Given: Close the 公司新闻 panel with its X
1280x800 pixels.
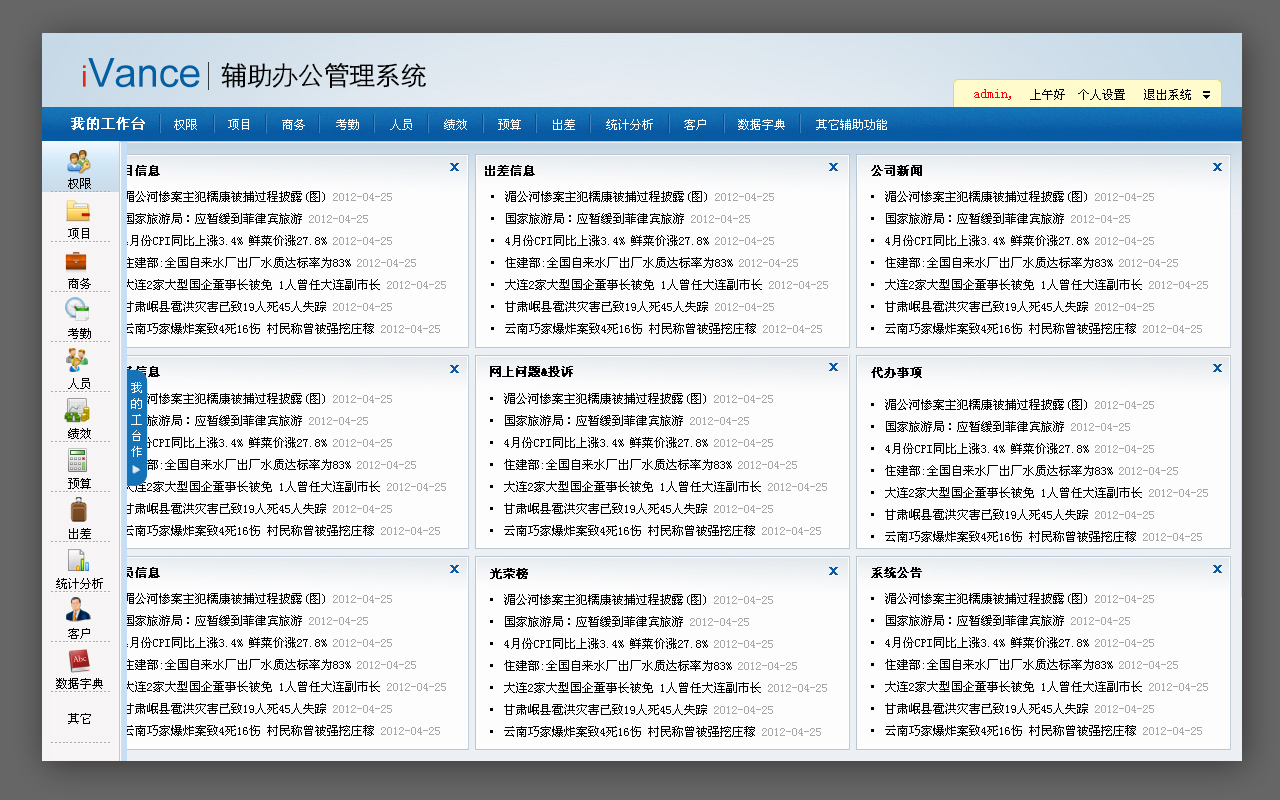Looking at the screenshot, I should click(1217, 167).
